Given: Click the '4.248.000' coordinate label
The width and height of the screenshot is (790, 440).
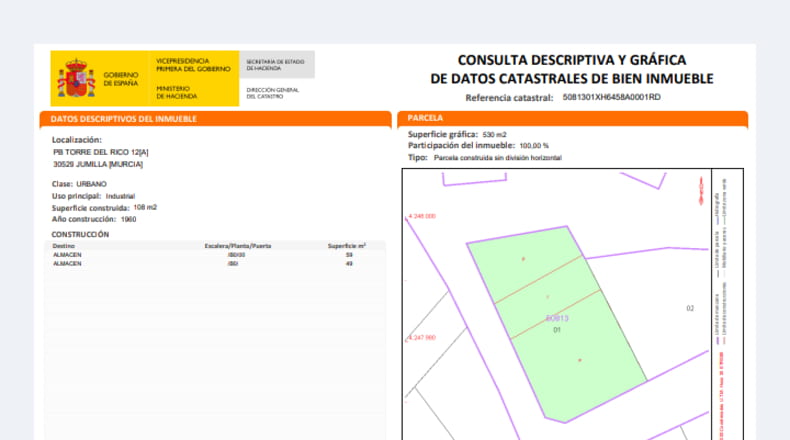Looking at the screenshot, I should [x=422, y=216].
